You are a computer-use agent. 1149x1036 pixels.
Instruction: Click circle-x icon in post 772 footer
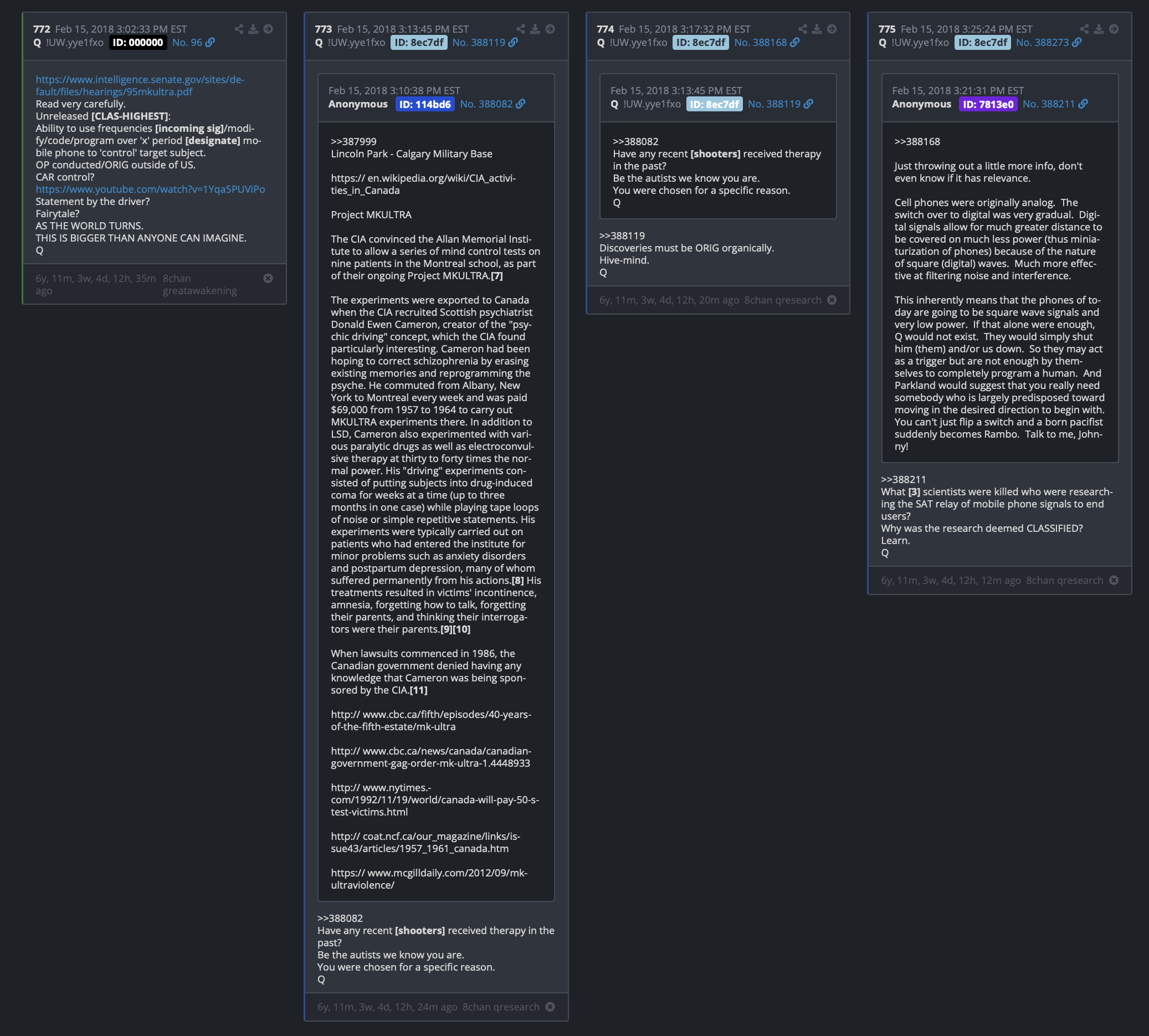coord(268,278)
